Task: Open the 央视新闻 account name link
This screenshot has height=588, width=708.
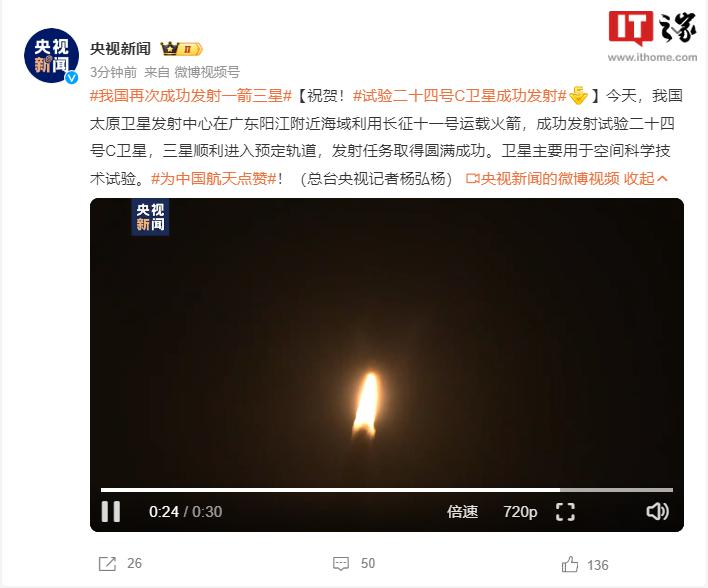Action: [120, 48]
